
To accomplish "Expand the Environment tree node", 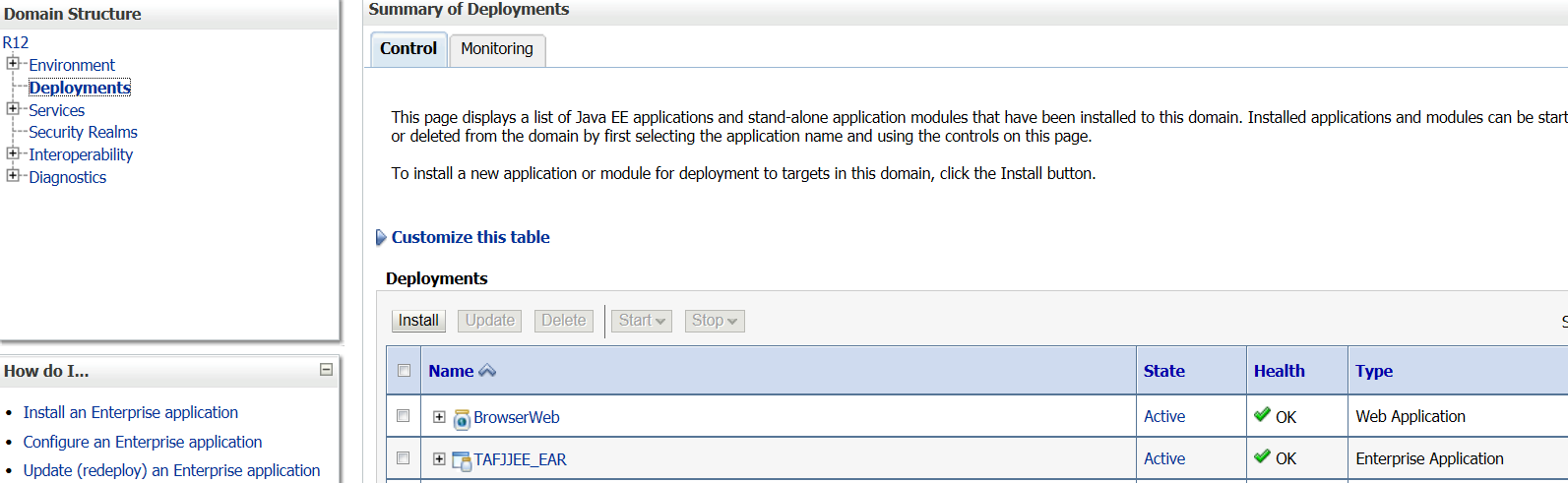I will 13,64.
